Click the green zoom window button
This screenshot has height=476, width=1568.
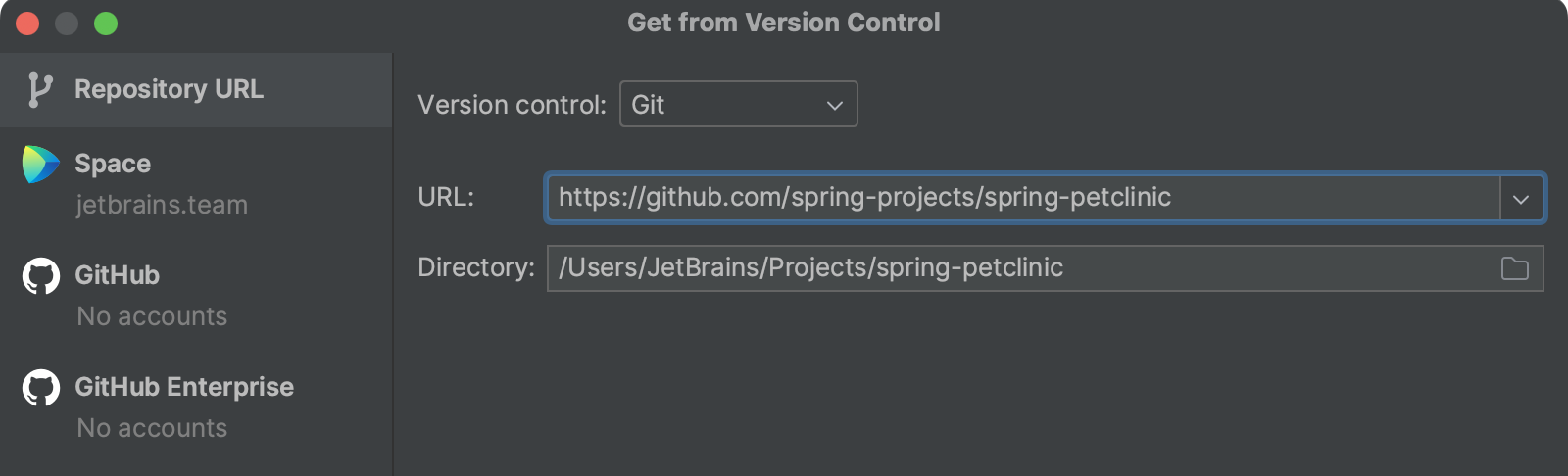pos(106,24)
